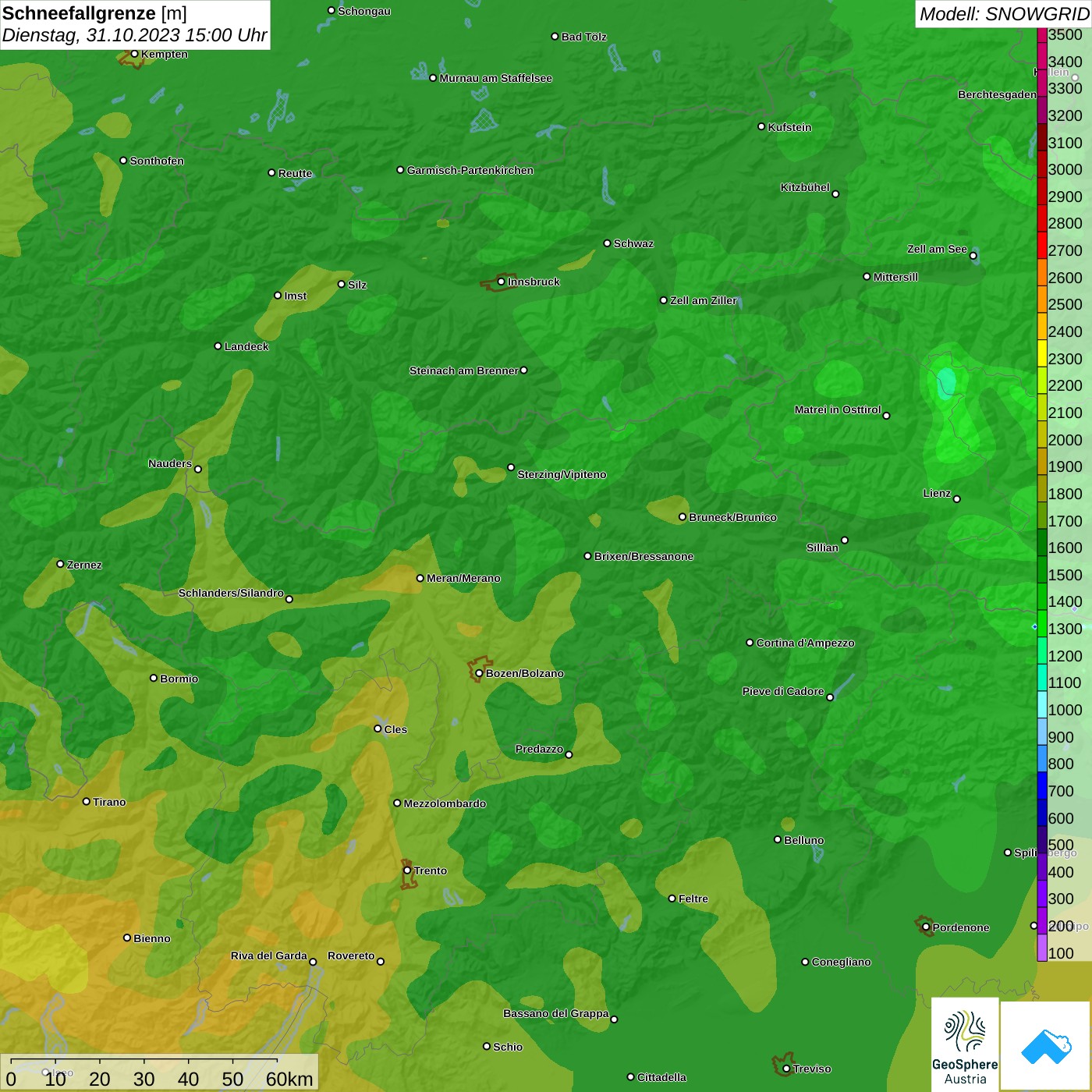This screenshot has width=1092, height=1092.
Task: Pick the Kempten marker dot on map
Action: (x=134, y=54)
